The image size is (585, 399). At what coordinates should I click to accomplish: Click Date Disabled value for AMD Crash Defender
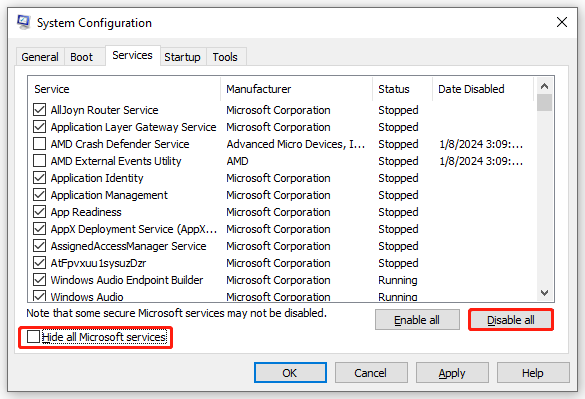[481, 144]
